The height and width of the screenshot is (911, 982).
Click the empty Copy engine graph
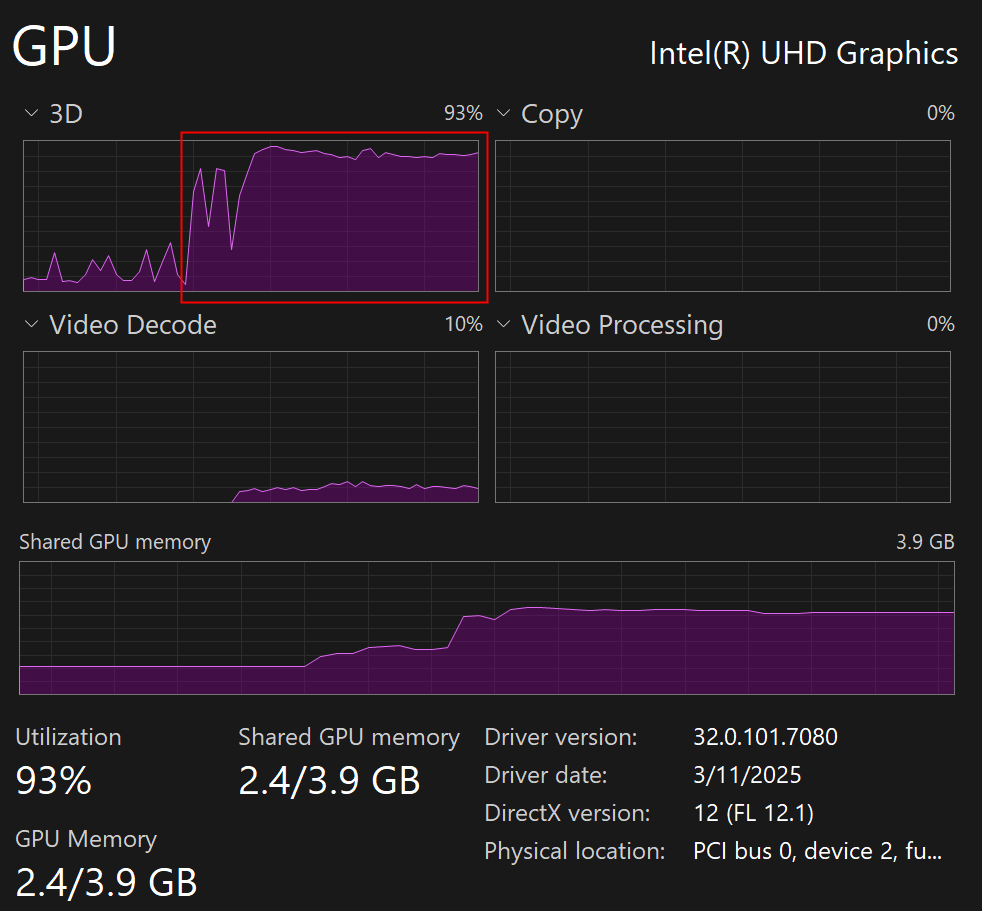coord(722,216)
